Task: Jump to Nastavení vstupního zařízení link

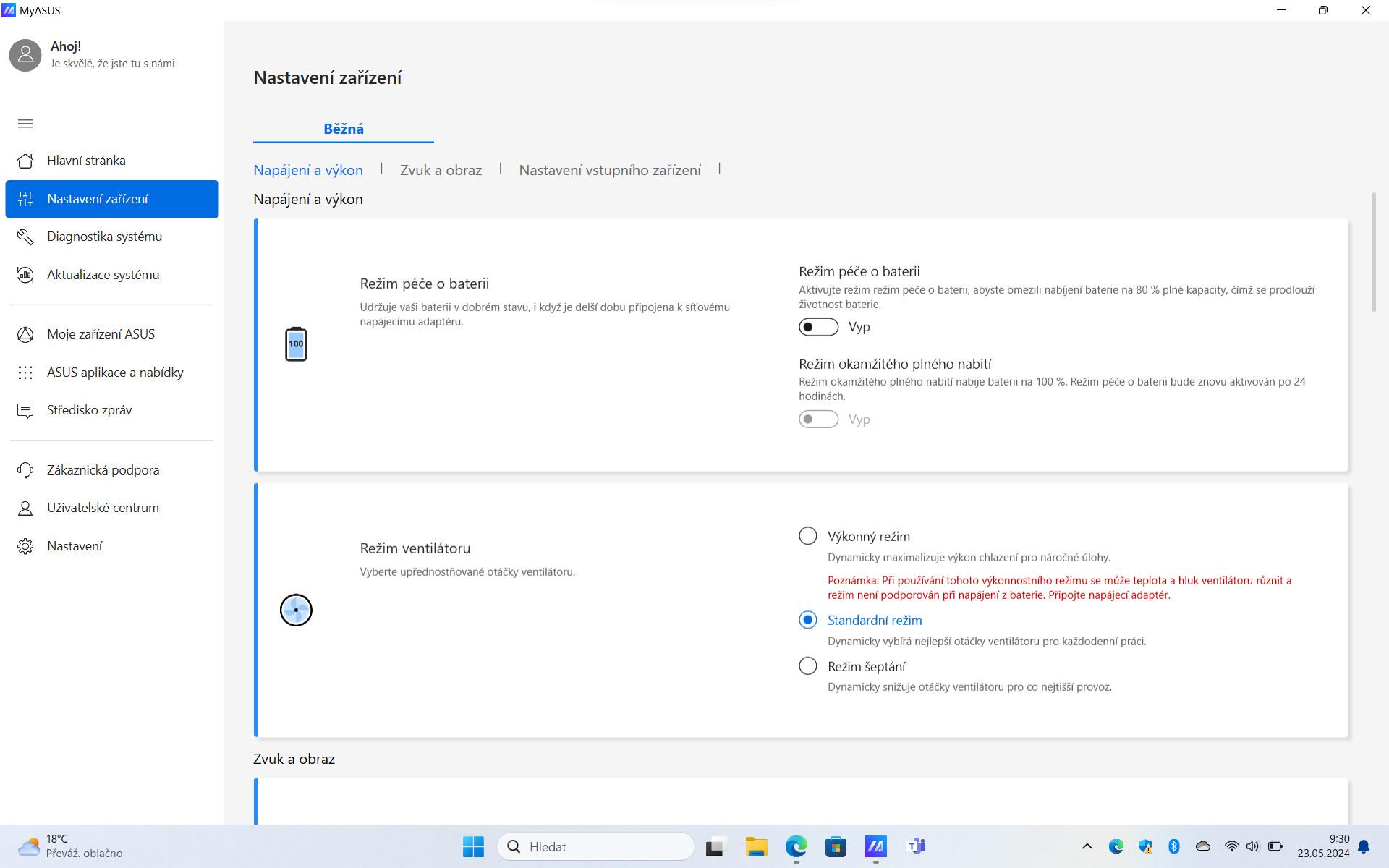Action: [x=610, y=170]
